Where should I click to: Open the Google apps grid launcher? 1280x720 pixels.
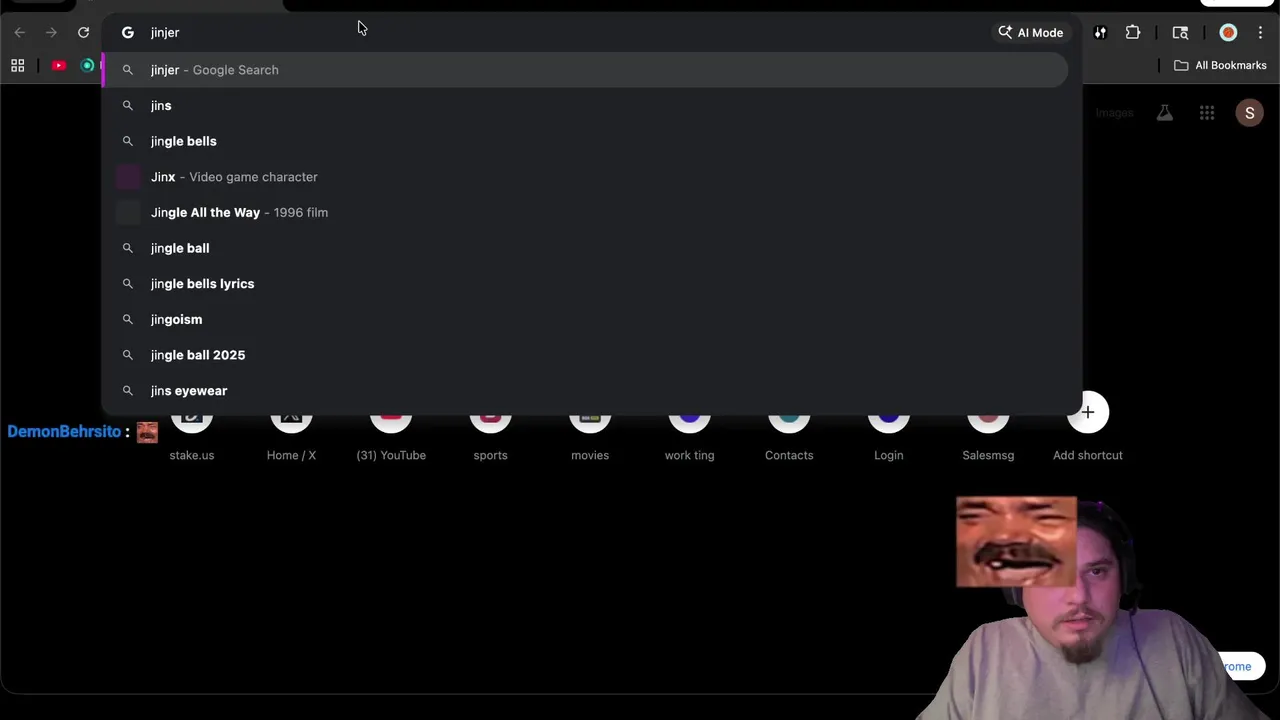point(1207,113)
